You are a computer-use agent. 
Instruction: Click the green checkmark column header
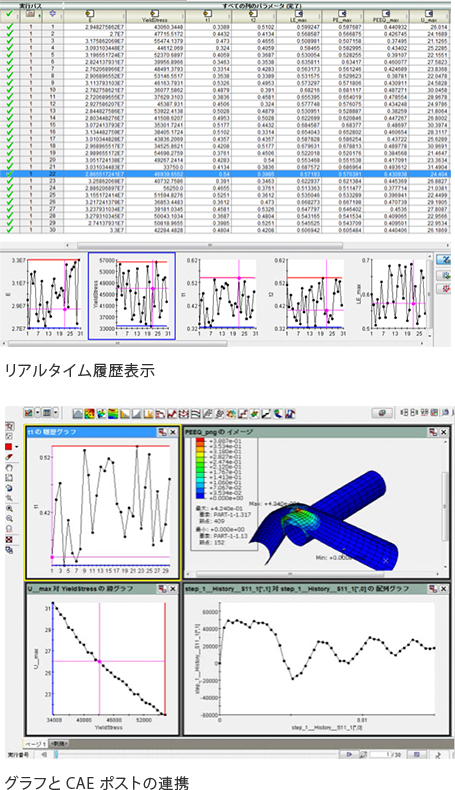[x=10, y=15]
